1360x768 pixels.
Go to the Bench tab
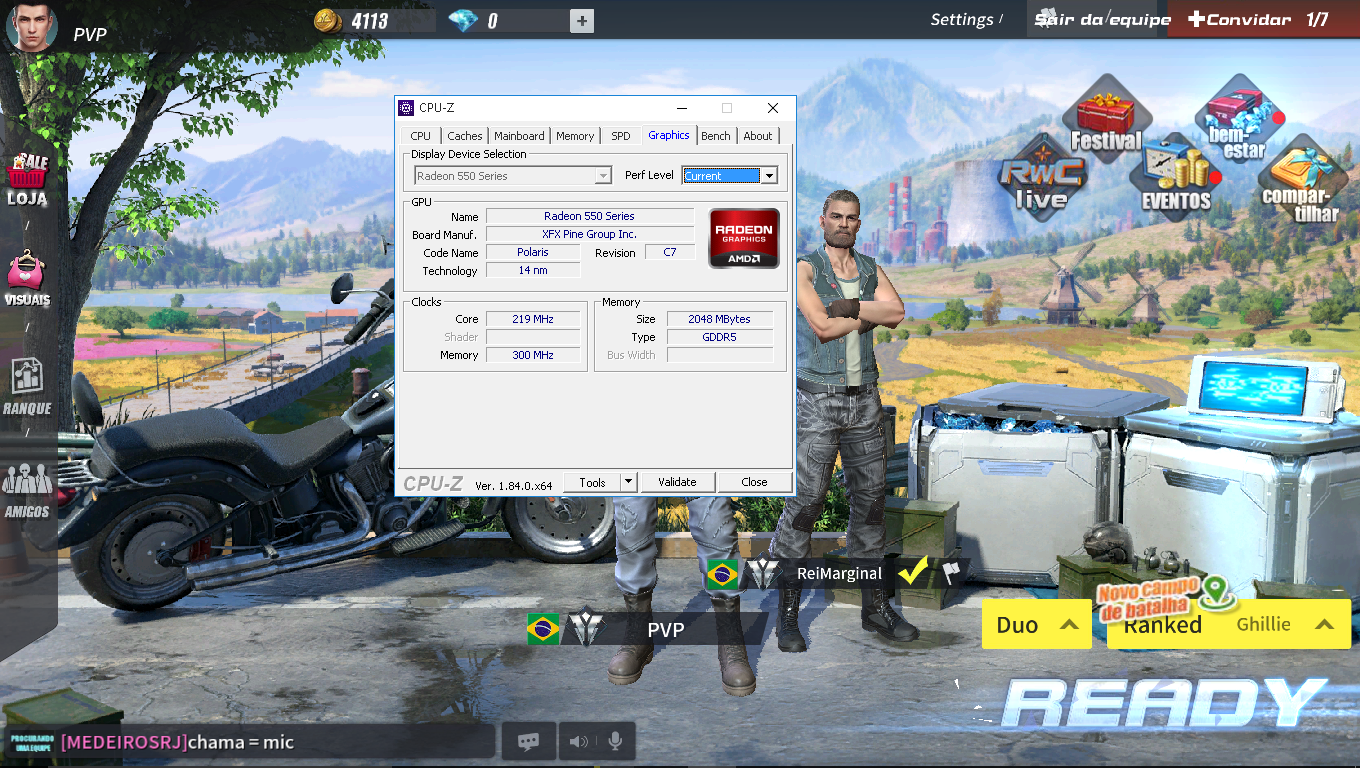pyautogui.click(x=715, y=136)
